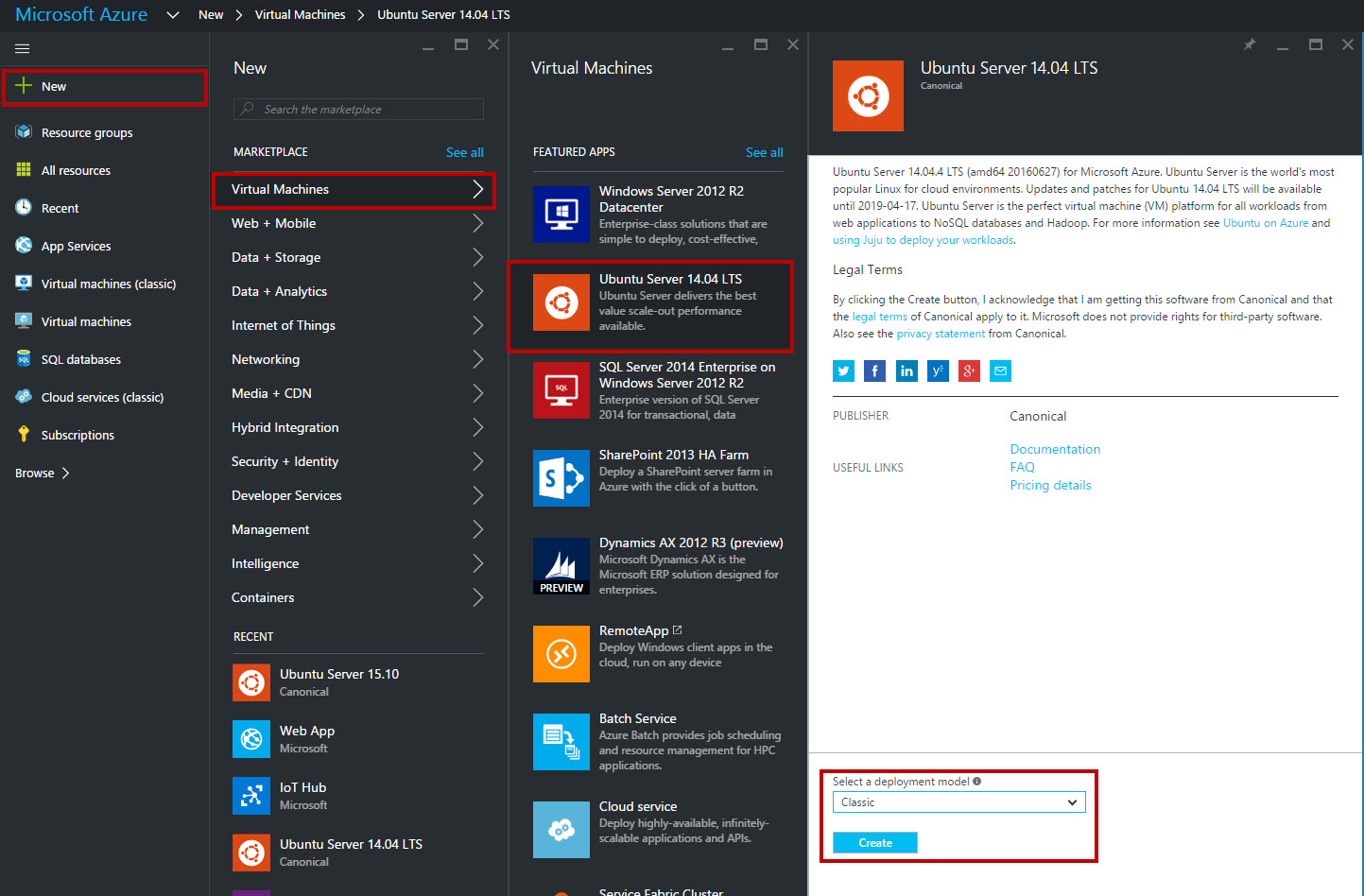Open the Security + Identity category
This screenshot has height=896, width=1364.
[357, 461]
